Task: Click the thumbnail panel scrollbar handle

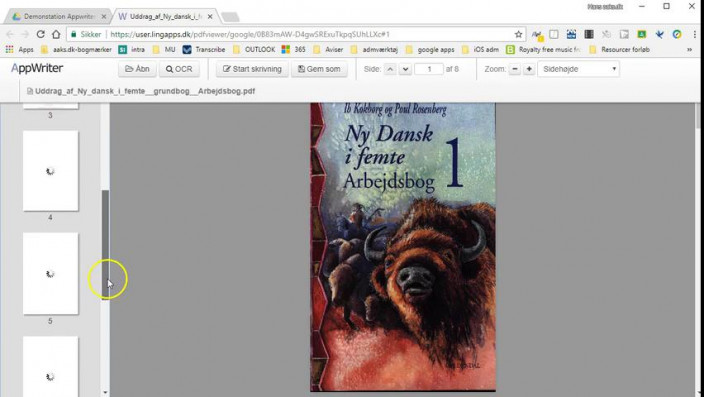Action: [106, 245]
